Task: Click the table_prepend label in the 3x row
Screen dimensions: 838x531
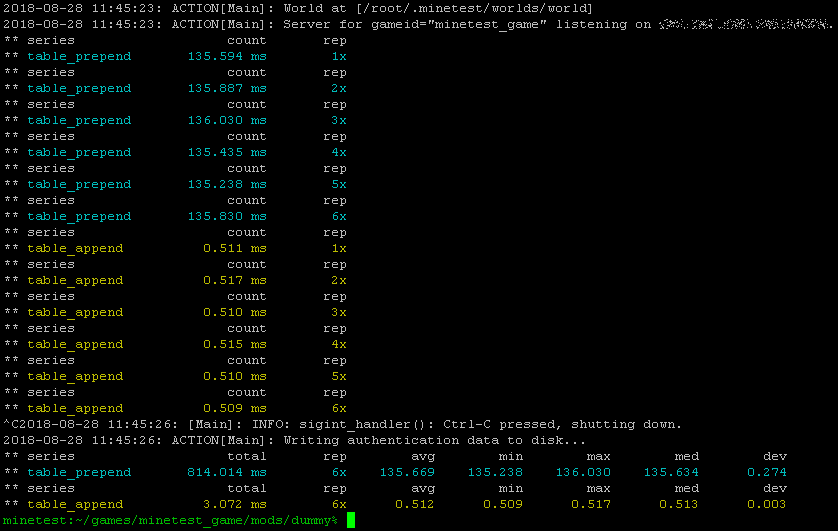Action: point(79,120)
